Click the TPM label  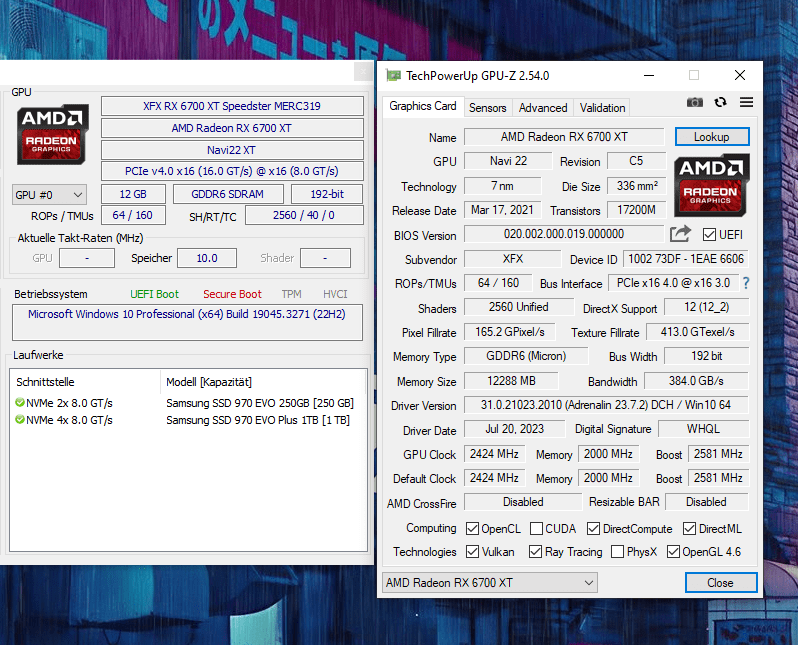292,294
